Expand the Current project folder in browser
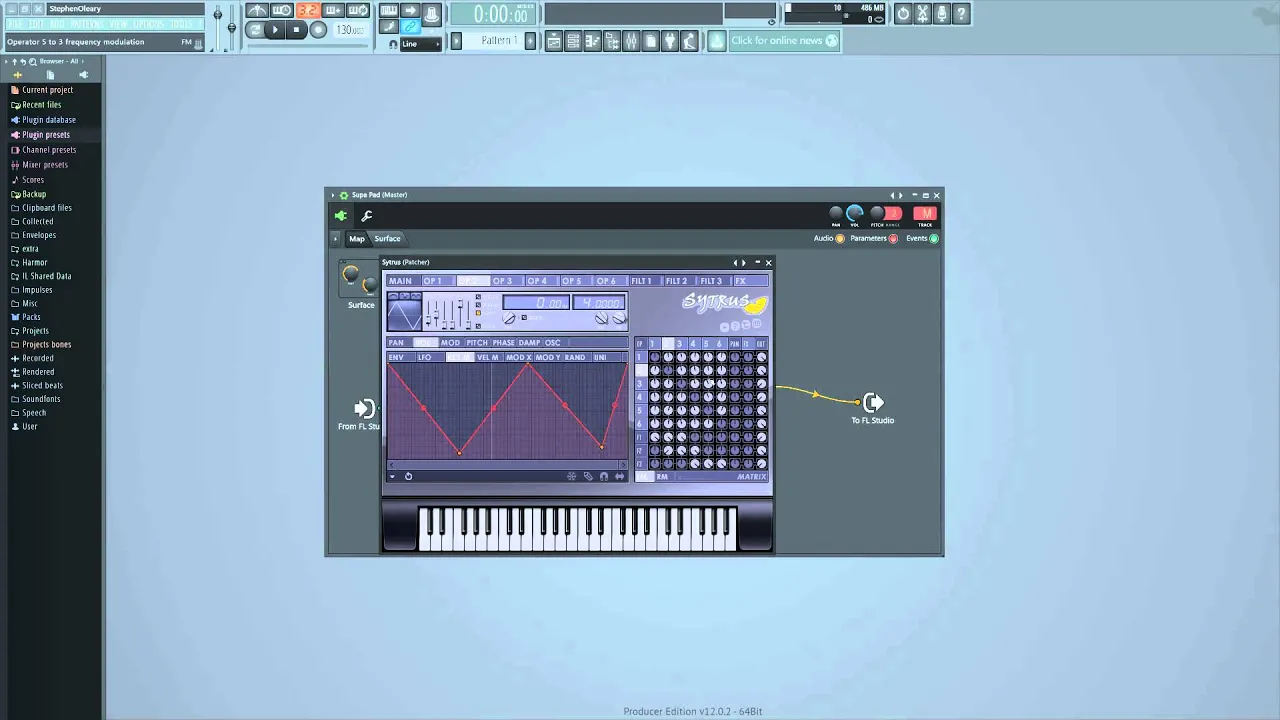 (47, 90)
